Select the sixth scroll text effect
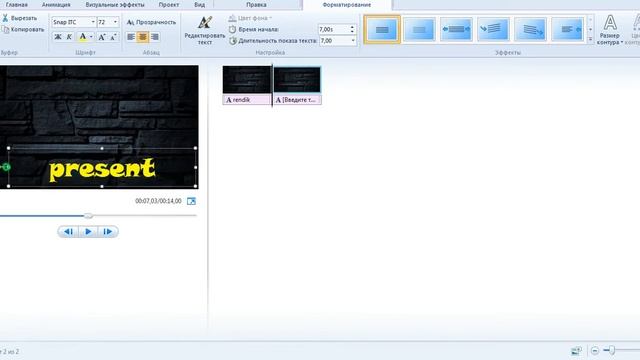The width and height of the screenshot is (640, 360). (567, 29)
